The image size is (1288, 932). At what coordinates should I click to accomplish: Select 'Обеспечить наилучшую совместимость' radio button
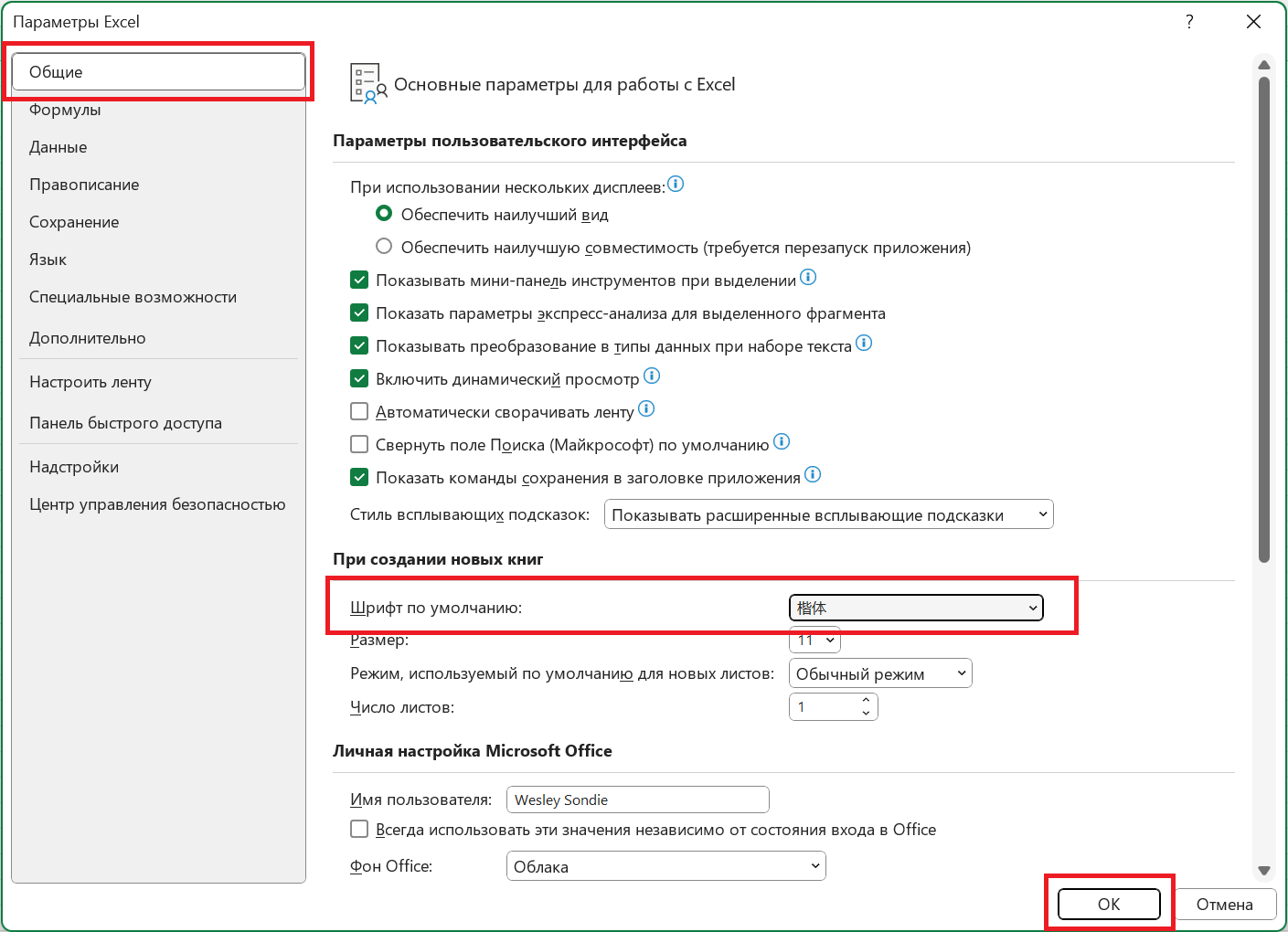pos(384,246)
